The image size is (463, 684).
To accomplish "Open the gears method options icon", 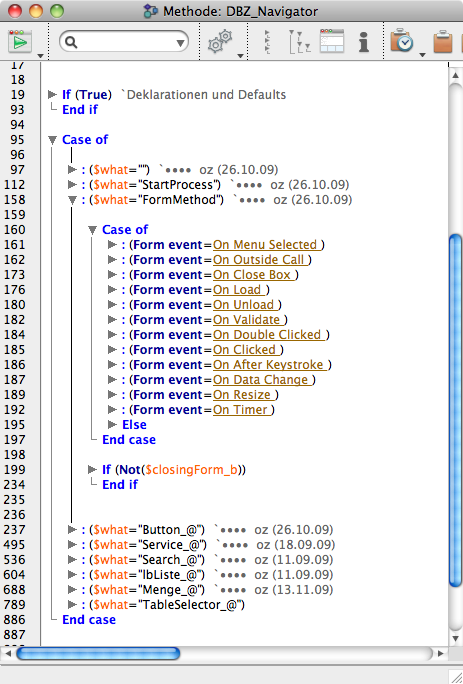I will [219, 42].
